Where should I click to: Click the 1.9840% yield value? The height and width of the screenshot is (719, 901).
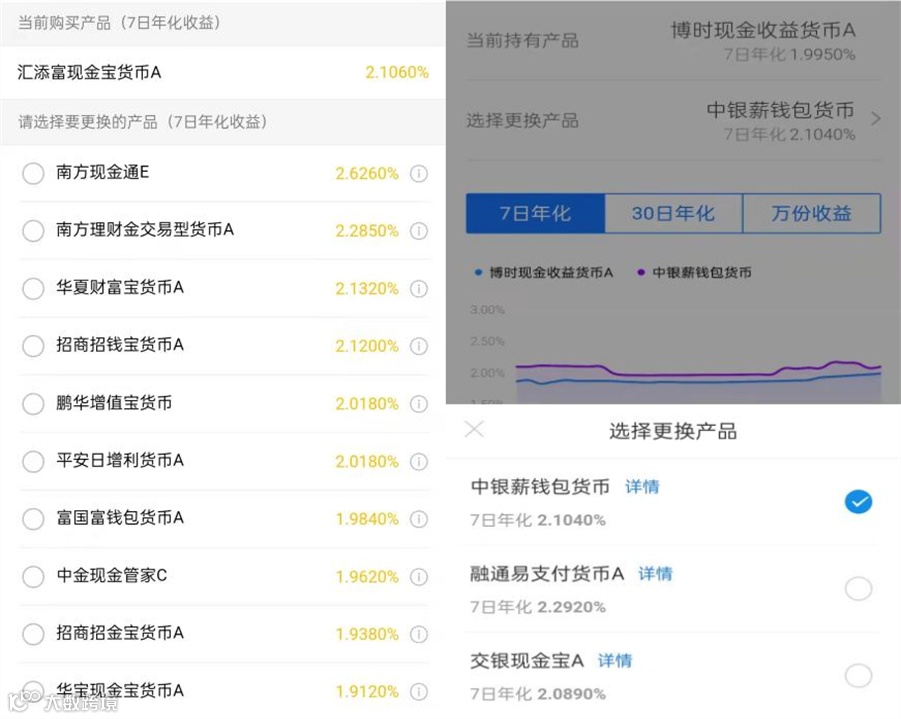[x=367, y=519]
